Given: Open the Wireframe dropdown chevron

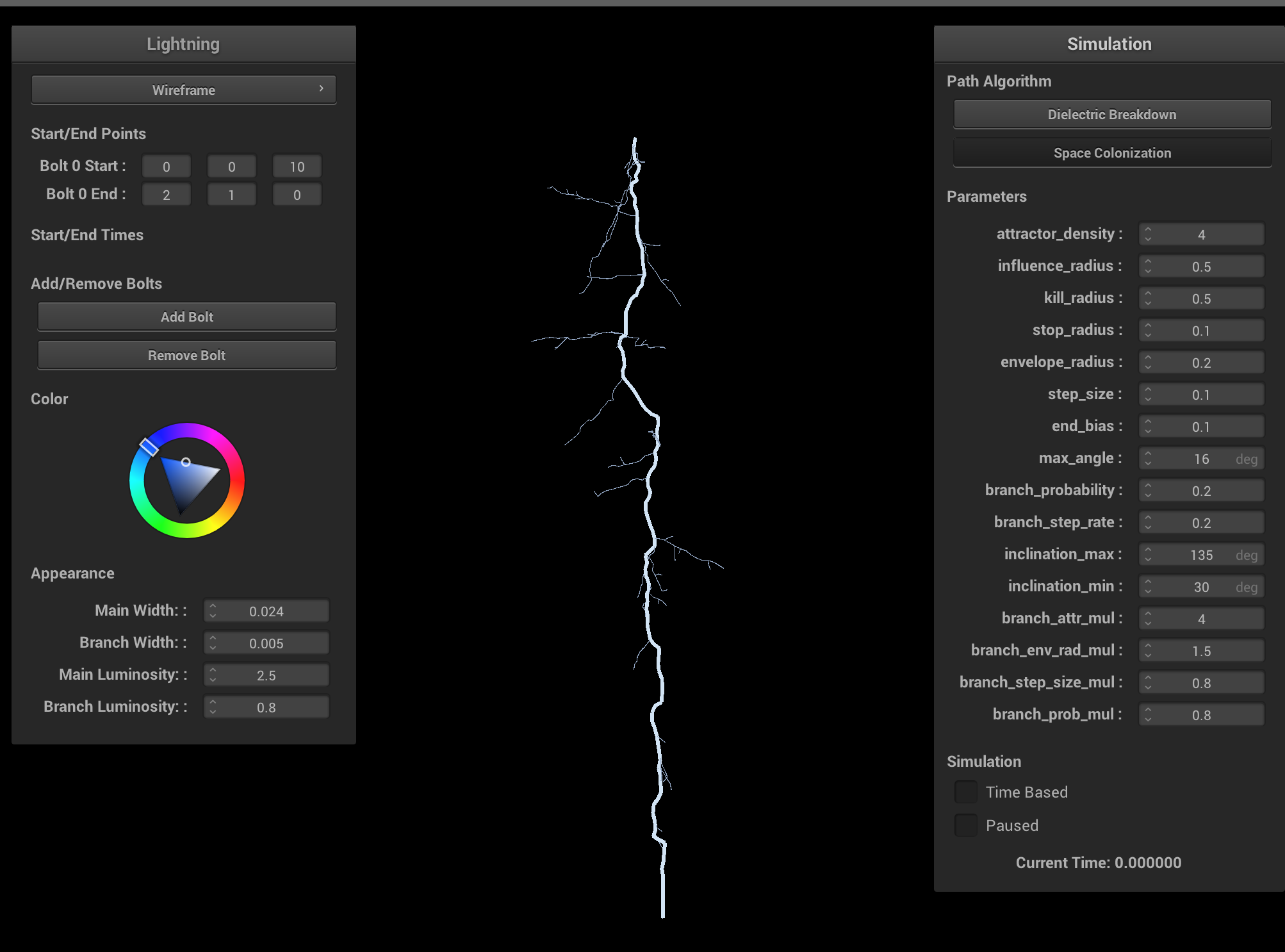Looking at the screenshot, I should (321, 89).
